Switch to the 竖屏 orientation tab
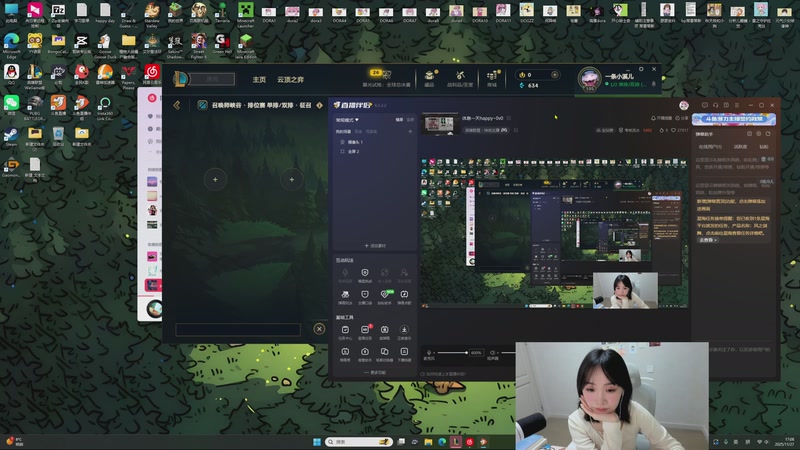The image size is (800, 450). pos(410,120)
